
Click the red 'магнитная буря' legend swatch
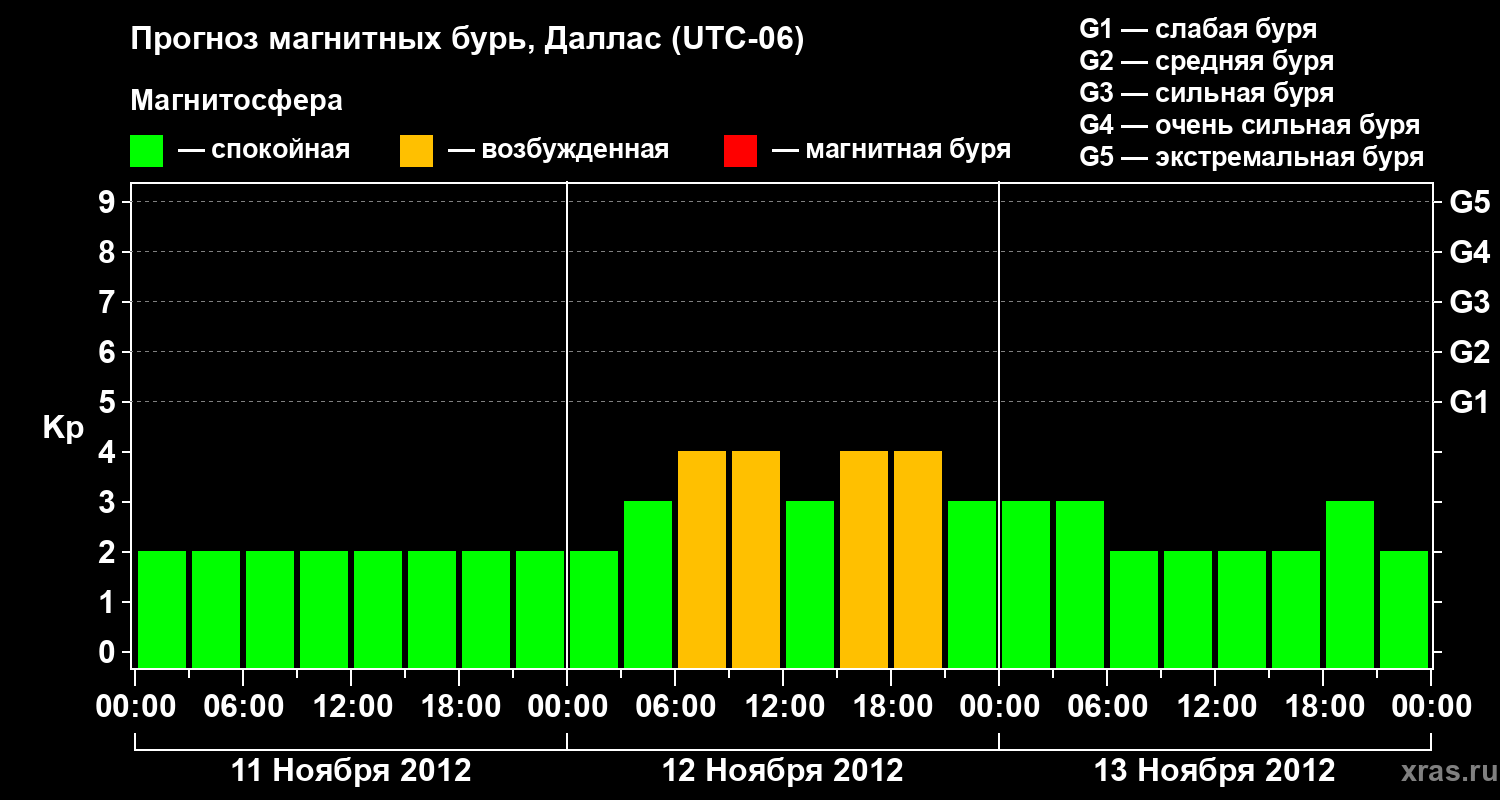coord(740,151)
